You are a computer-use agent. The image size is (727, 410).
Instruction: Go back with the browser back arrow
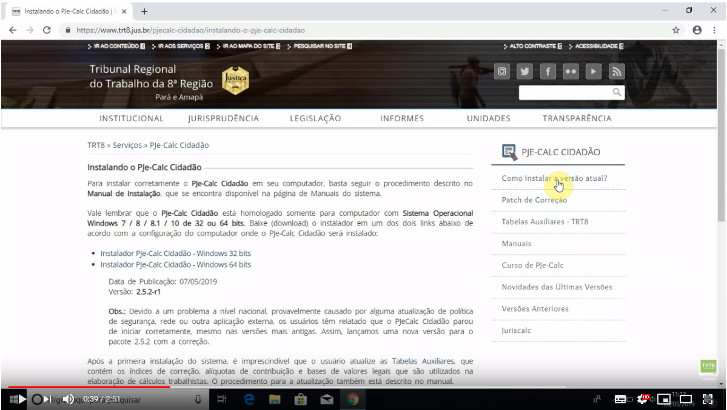point(13,30)
